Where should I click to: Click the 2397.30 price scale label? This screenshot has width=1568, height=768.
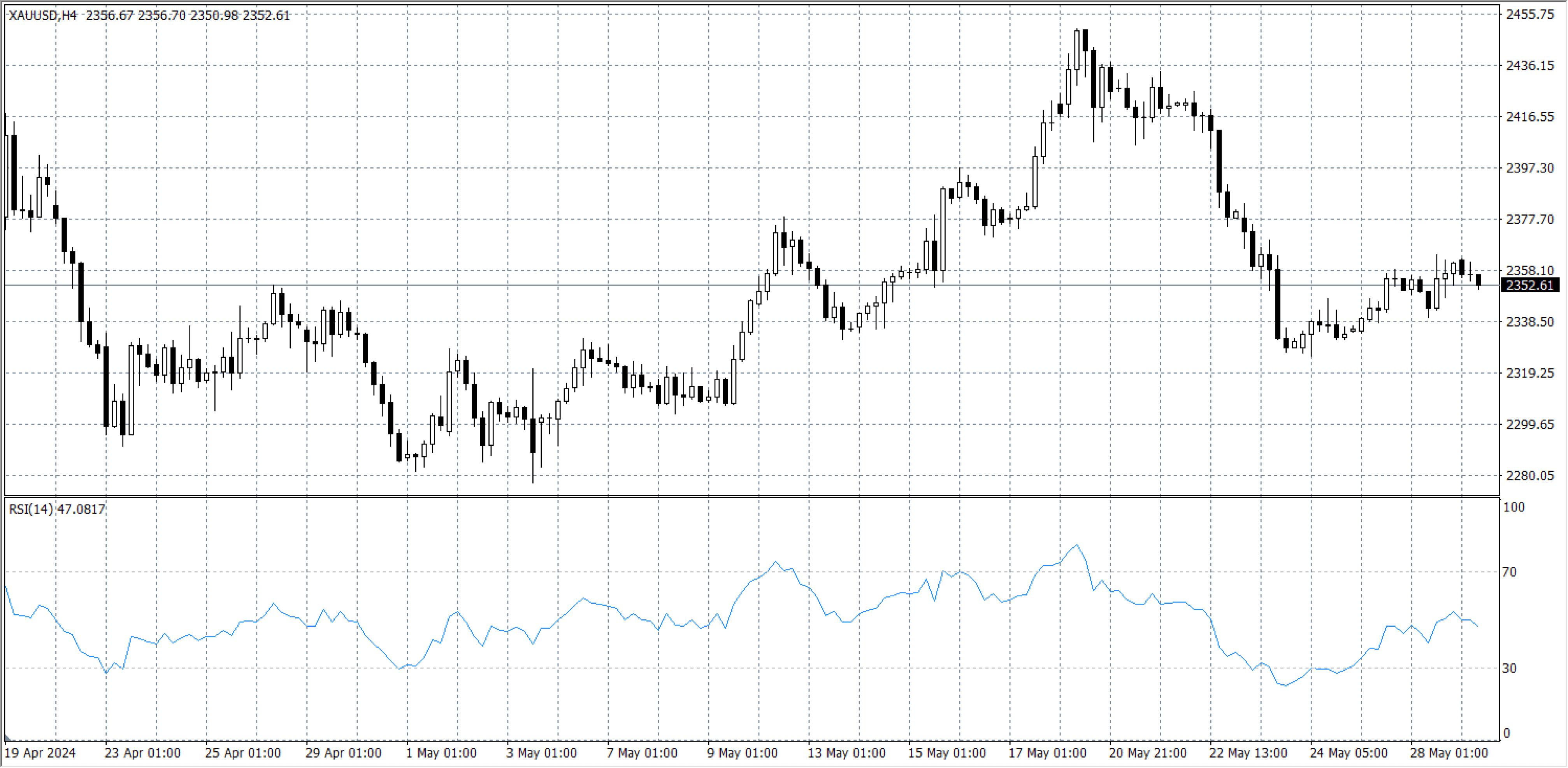[1529, 168]
